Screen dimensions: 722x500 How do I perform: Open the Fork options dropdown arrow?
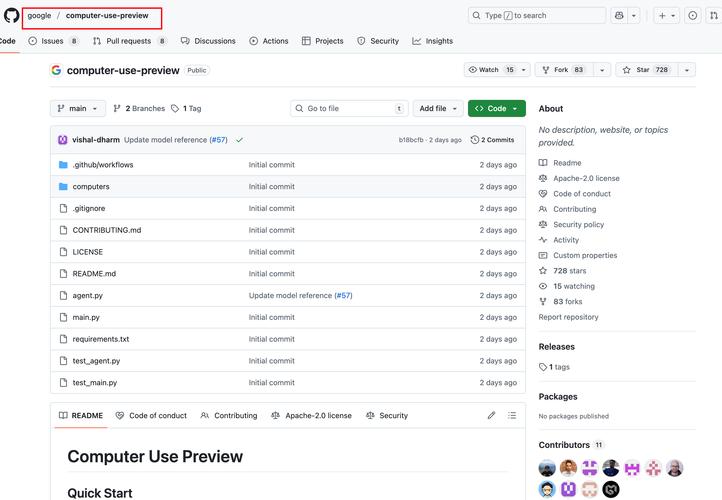coord(602,70)
